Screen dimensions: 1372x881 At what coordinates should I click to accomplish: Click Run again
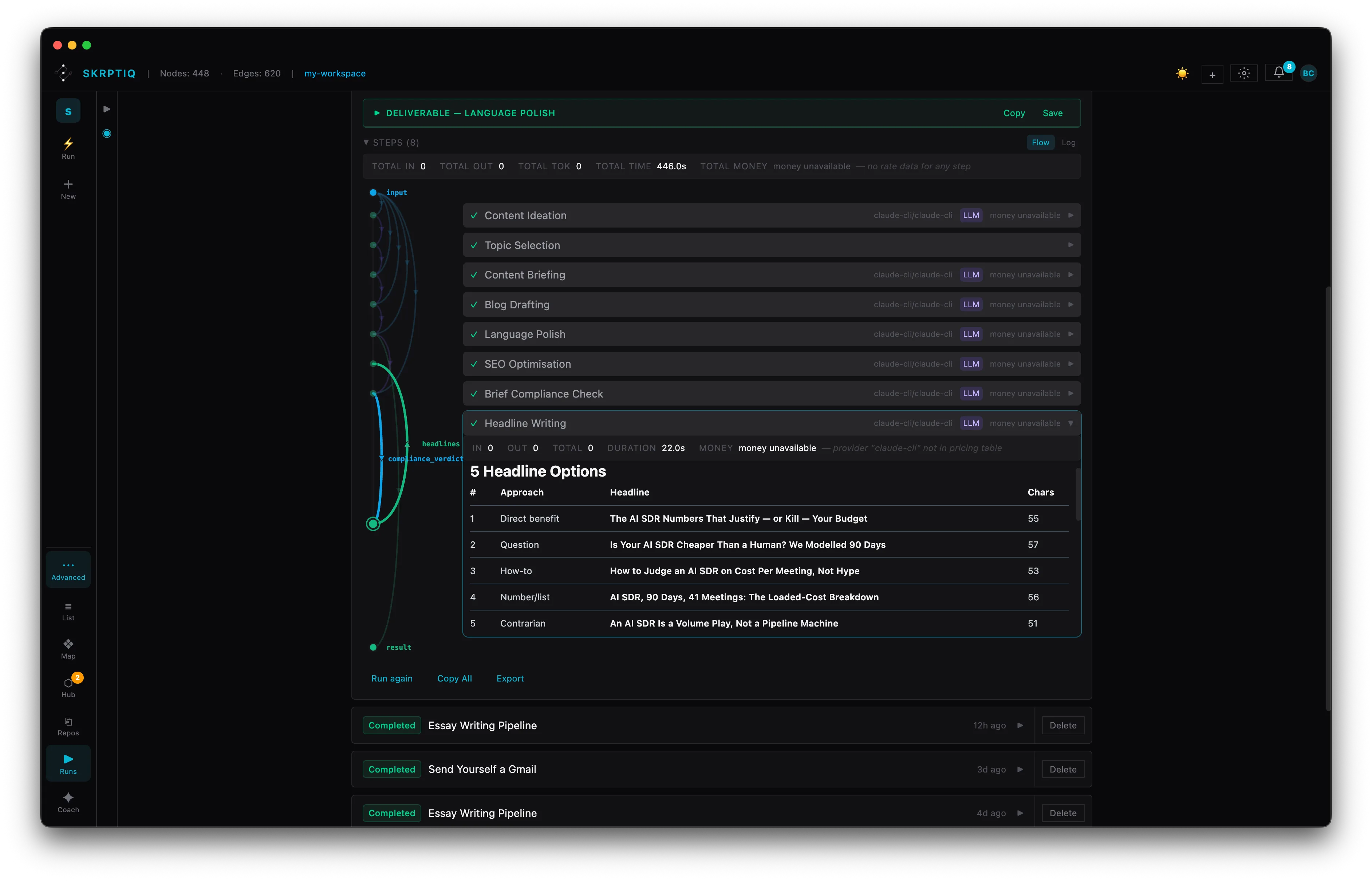[x=392, y=679]
